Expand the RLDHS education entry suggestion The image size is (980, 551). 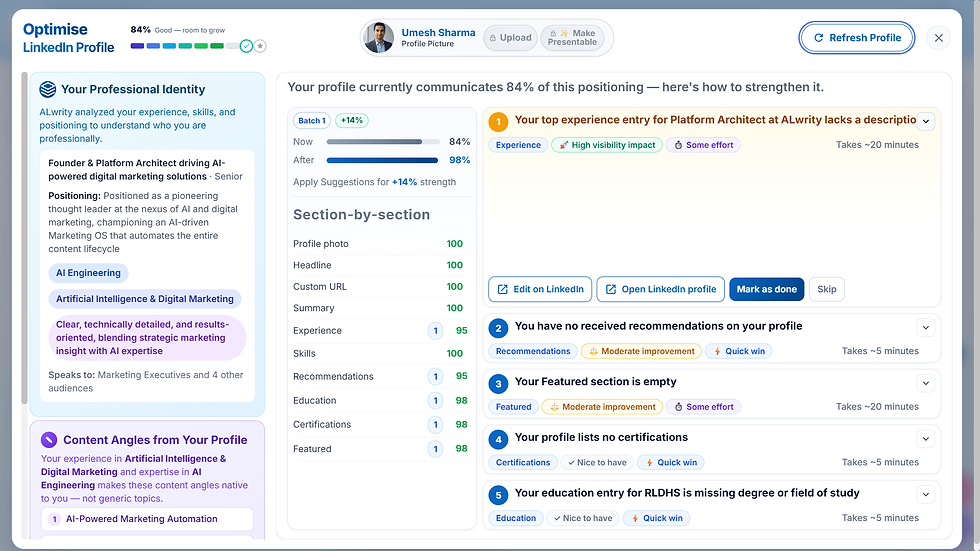click(x=926, y=494)
